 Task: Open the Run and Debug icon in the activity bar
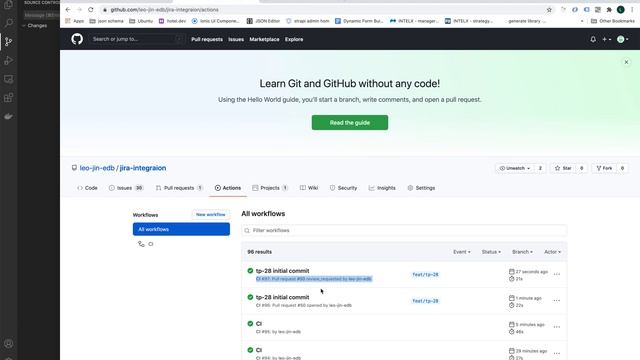coord(9,60)
